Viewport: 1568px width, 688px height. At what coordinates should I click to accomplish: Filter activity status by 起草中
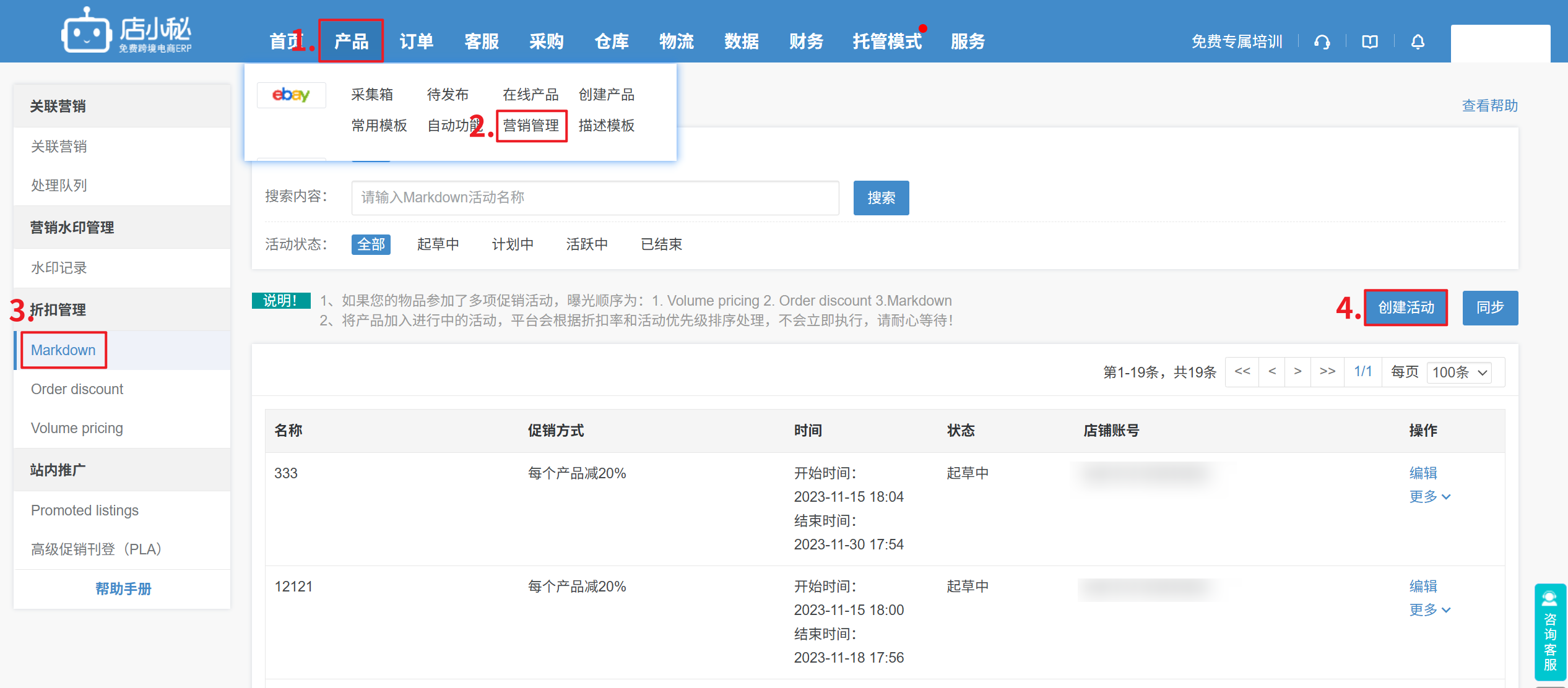coord(438,244)
